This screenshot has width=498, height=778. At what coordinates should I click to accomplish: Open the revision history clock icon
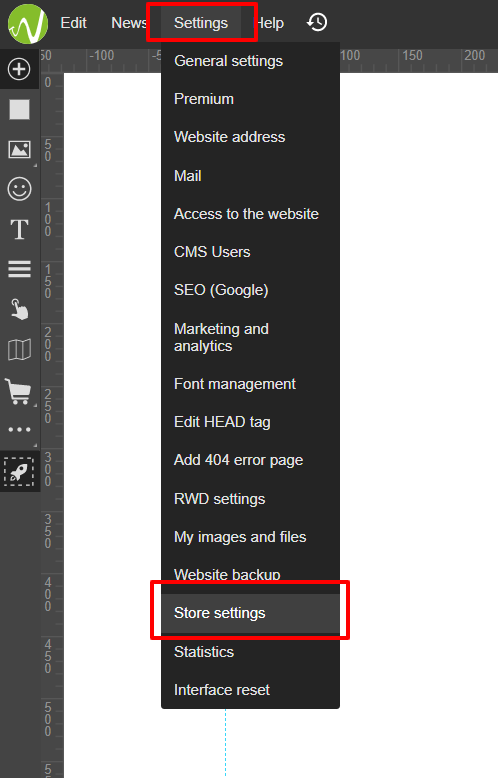pos(317,22)
